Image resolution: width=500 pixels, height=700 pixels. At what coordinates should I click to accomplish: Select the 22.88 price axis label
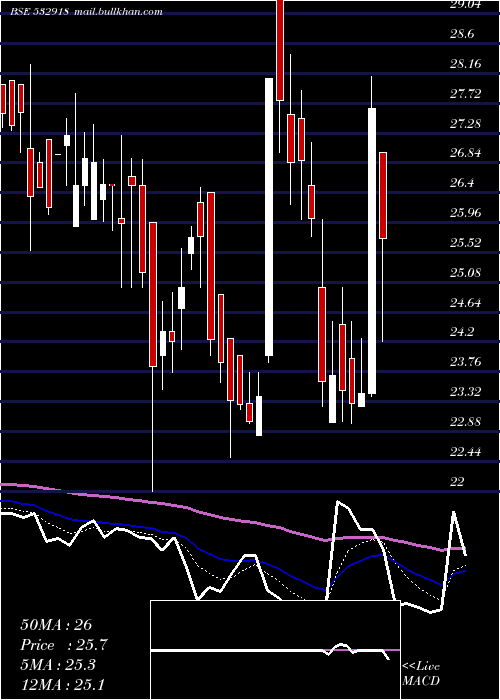coord(465,422)
